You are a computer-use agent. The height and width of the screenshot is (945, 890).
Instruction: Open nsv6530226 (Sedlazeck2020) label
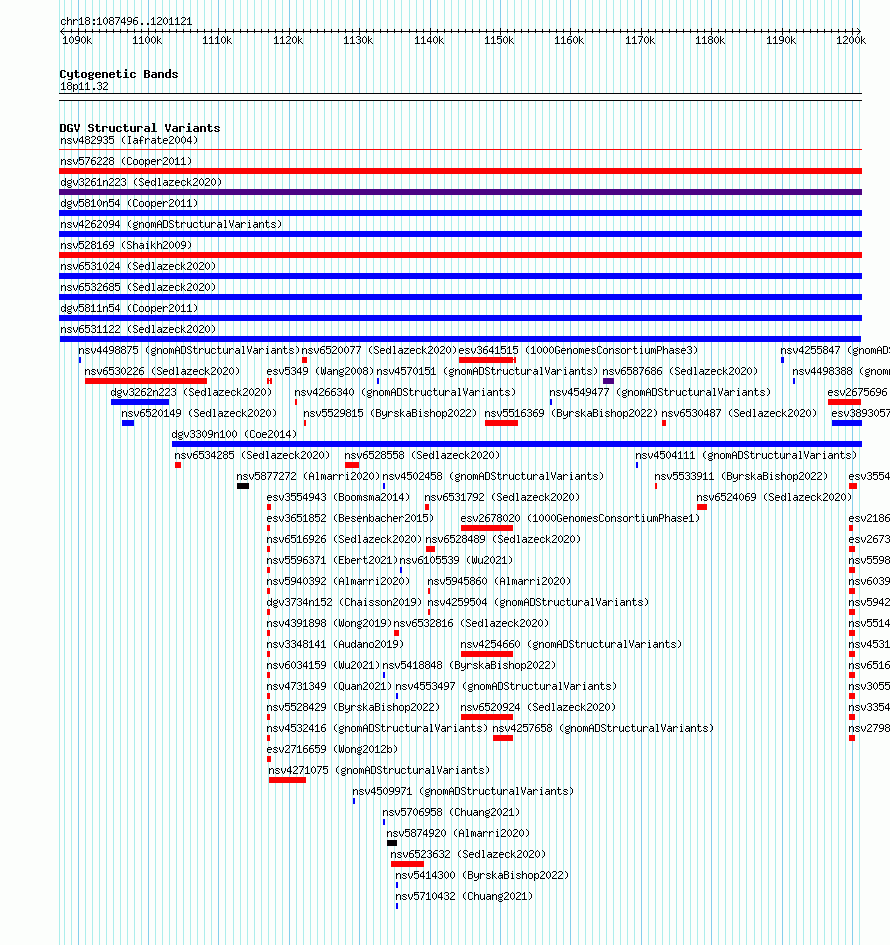162,371
